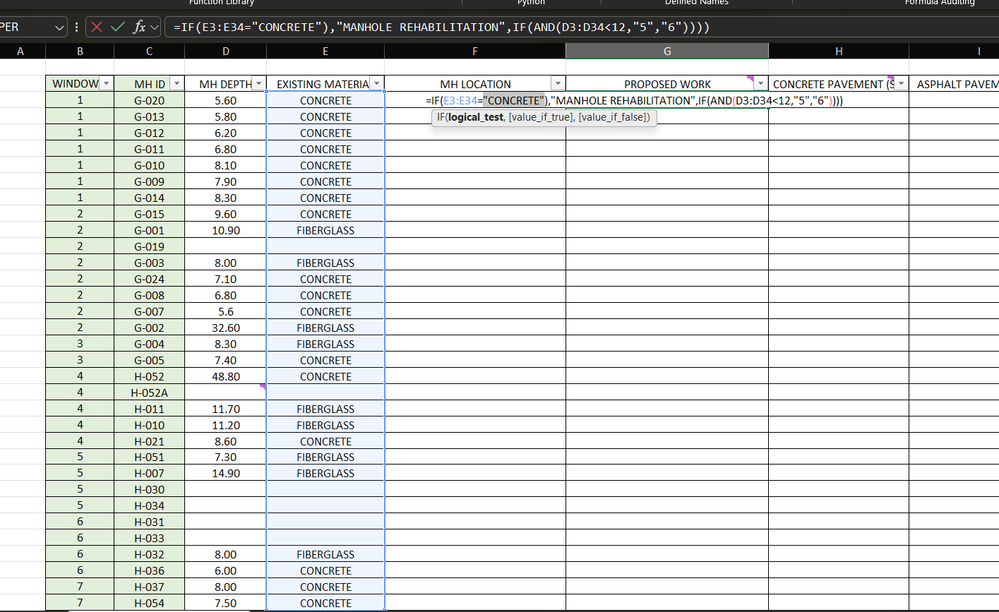Select the cell containing G-020
This screenshot has height=612, width=999.
148,99
